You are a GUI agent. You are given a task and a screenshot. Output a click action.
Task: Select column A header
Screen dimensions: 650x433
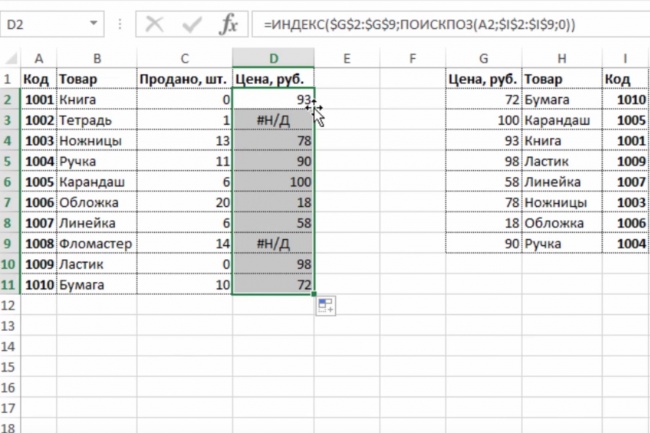pos(38,58)
